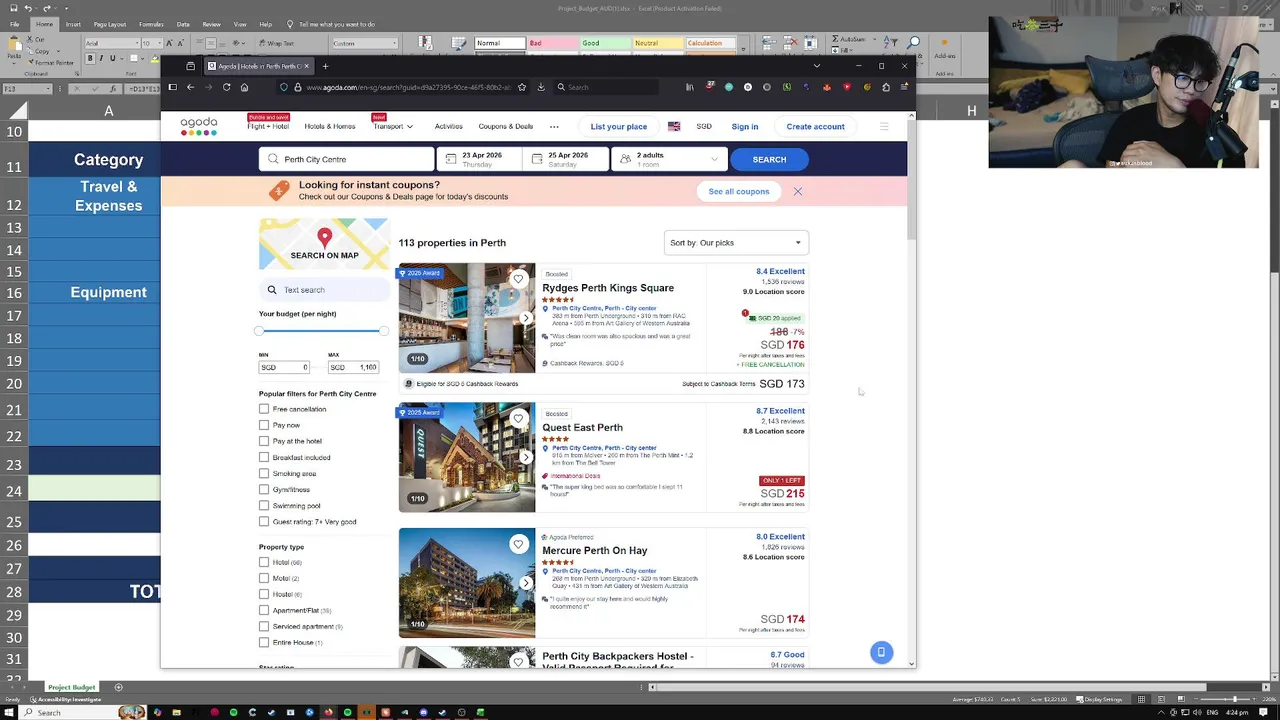Select the Good cell style in Excel
The image size is (1280, 720).
tap(604, 43)
